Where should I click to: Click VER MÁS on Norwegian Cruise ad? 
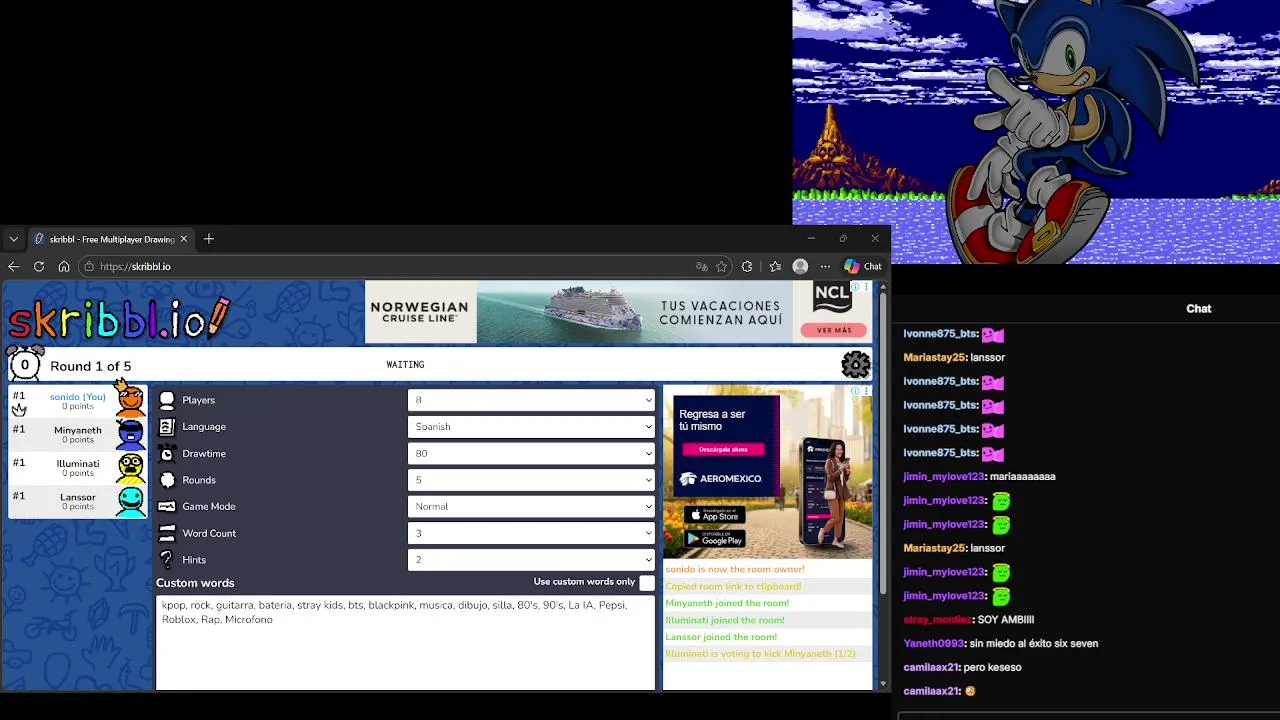point(834,330)
